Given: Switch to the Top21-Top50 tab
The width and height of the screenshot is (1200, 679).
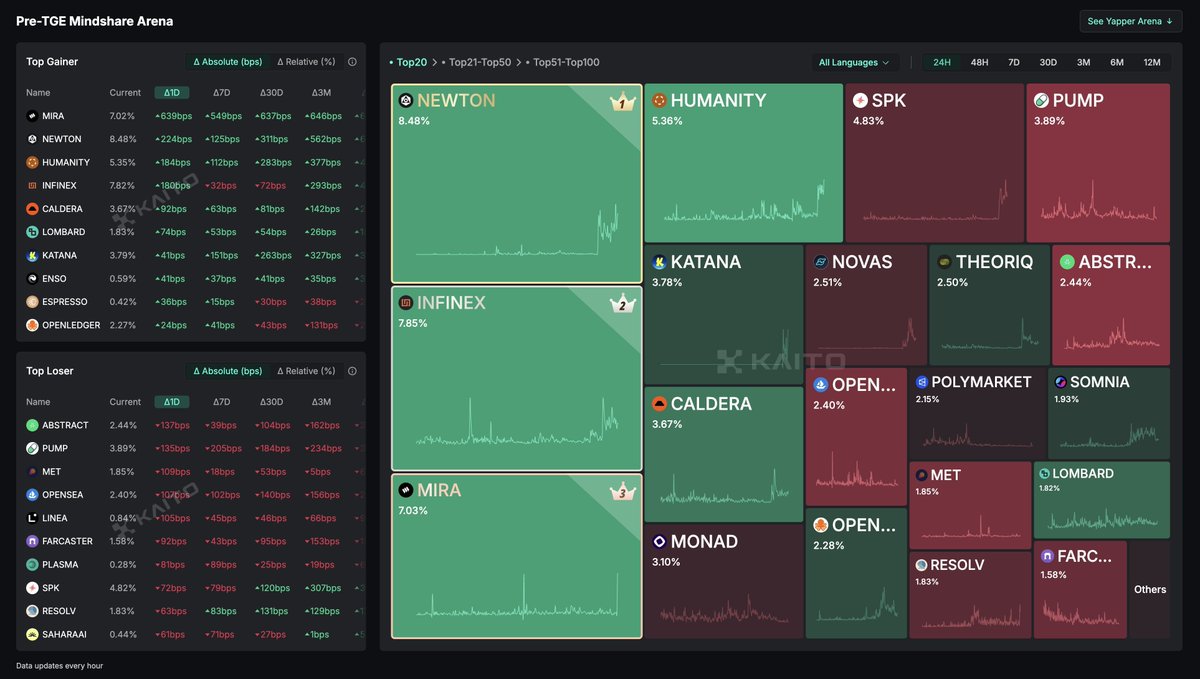Looking at the screenshot, I should click(480, 62).
